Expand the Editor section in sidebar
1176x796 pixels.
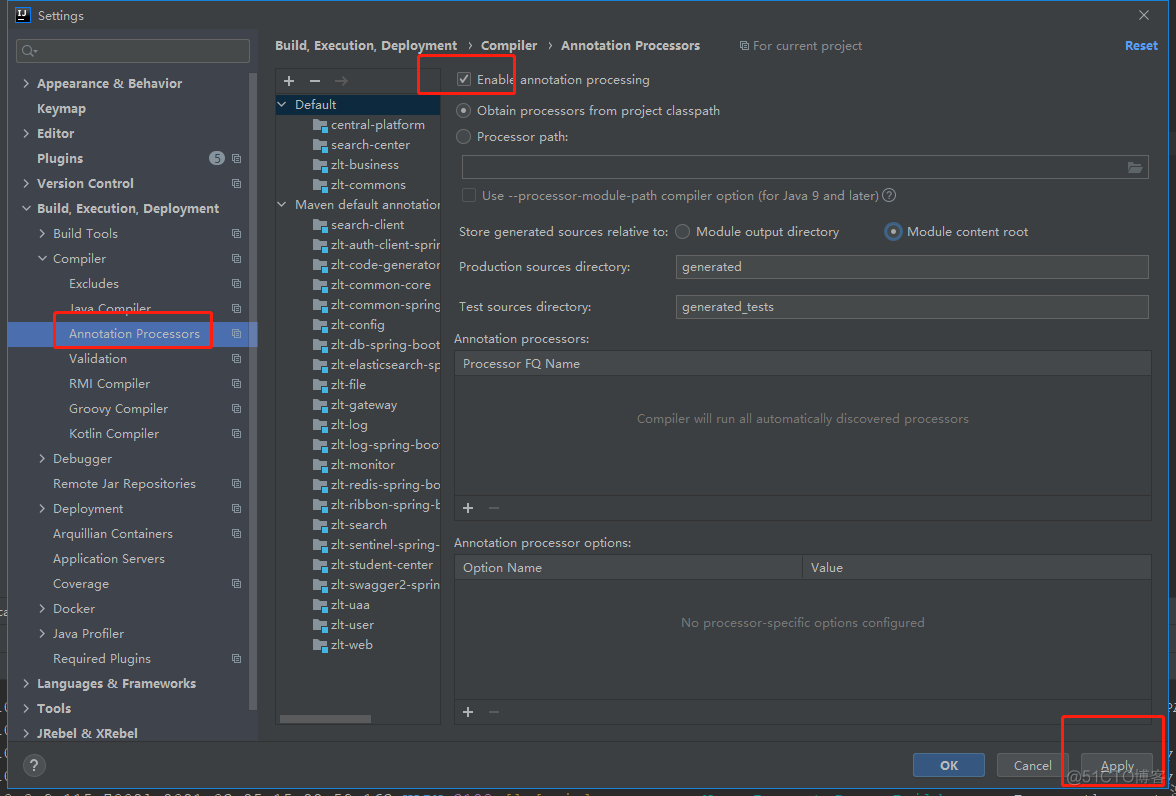coord(25,132)
